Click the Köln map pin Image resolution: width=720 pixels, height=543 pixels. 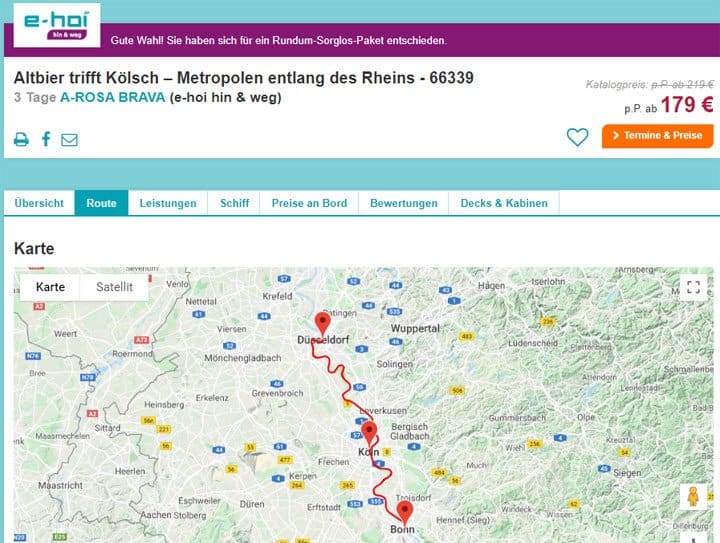coord(369,433)
